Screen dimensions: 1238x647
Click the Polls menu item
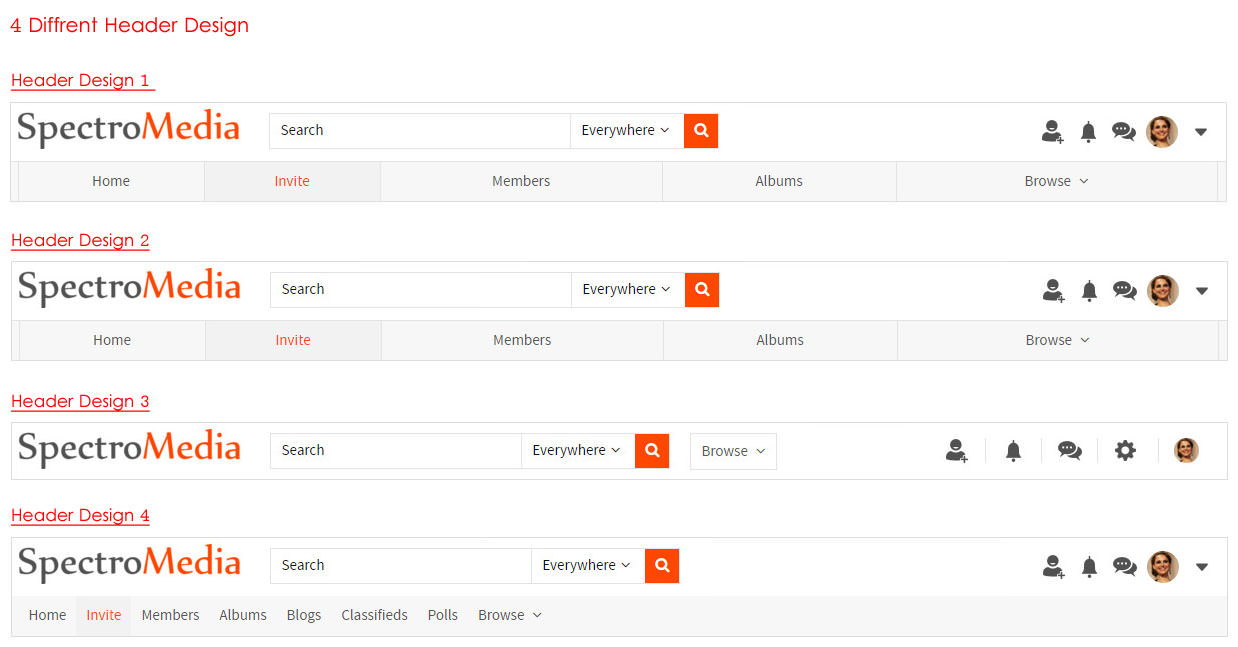[442, 615]
